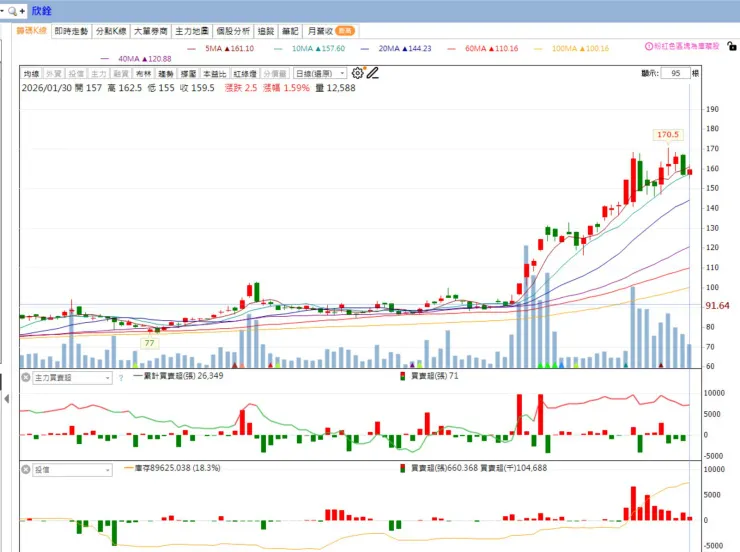Select the pencil drawing tool icon
740x552 pixels.
tap(373, 73)
